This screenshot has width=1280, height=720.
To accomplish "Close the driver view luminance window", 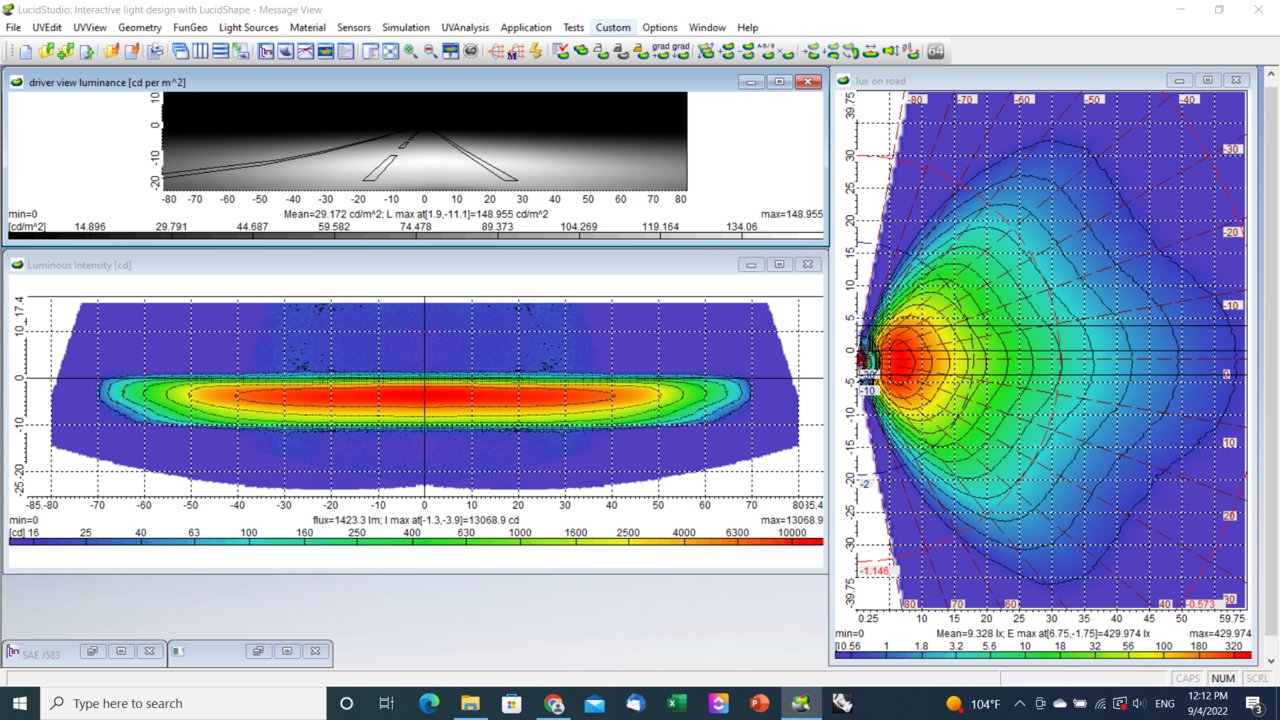I will (x=808, y=82).
